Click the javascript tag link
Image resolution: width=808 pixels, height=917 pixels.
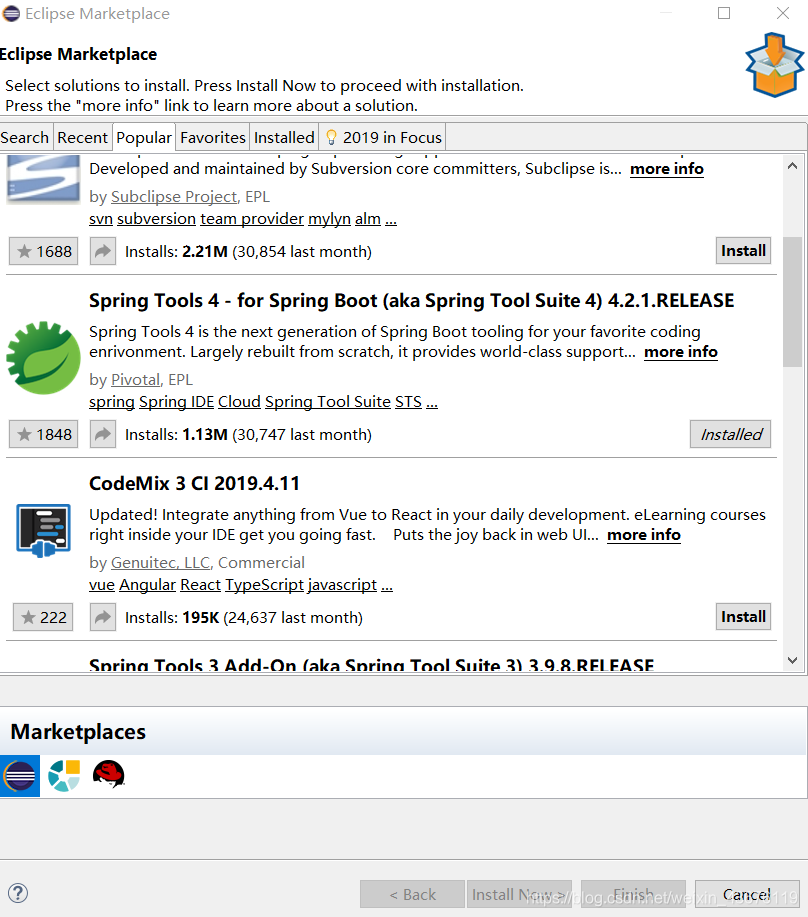point(342,585)
